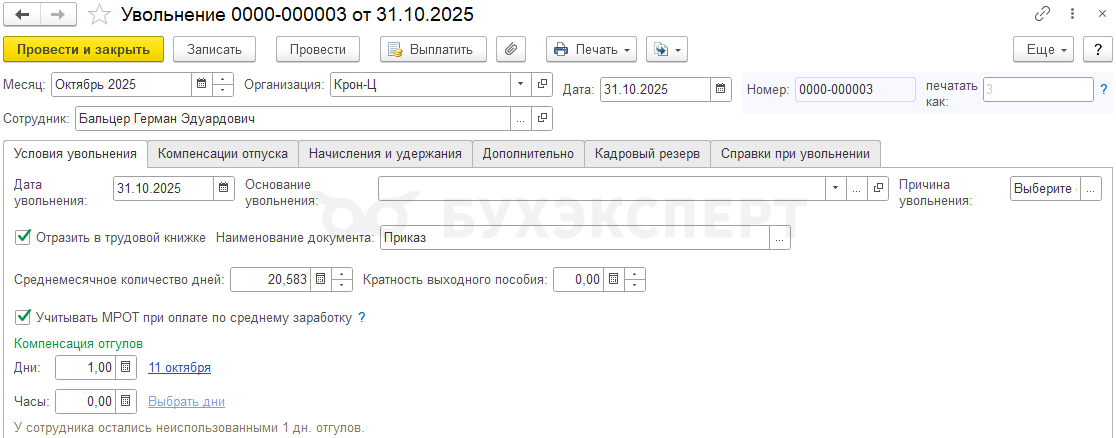The height and width of the screenshot is (438, 1116).
Task: Increase month with Месяц stepper up
Action: point(223,79)
